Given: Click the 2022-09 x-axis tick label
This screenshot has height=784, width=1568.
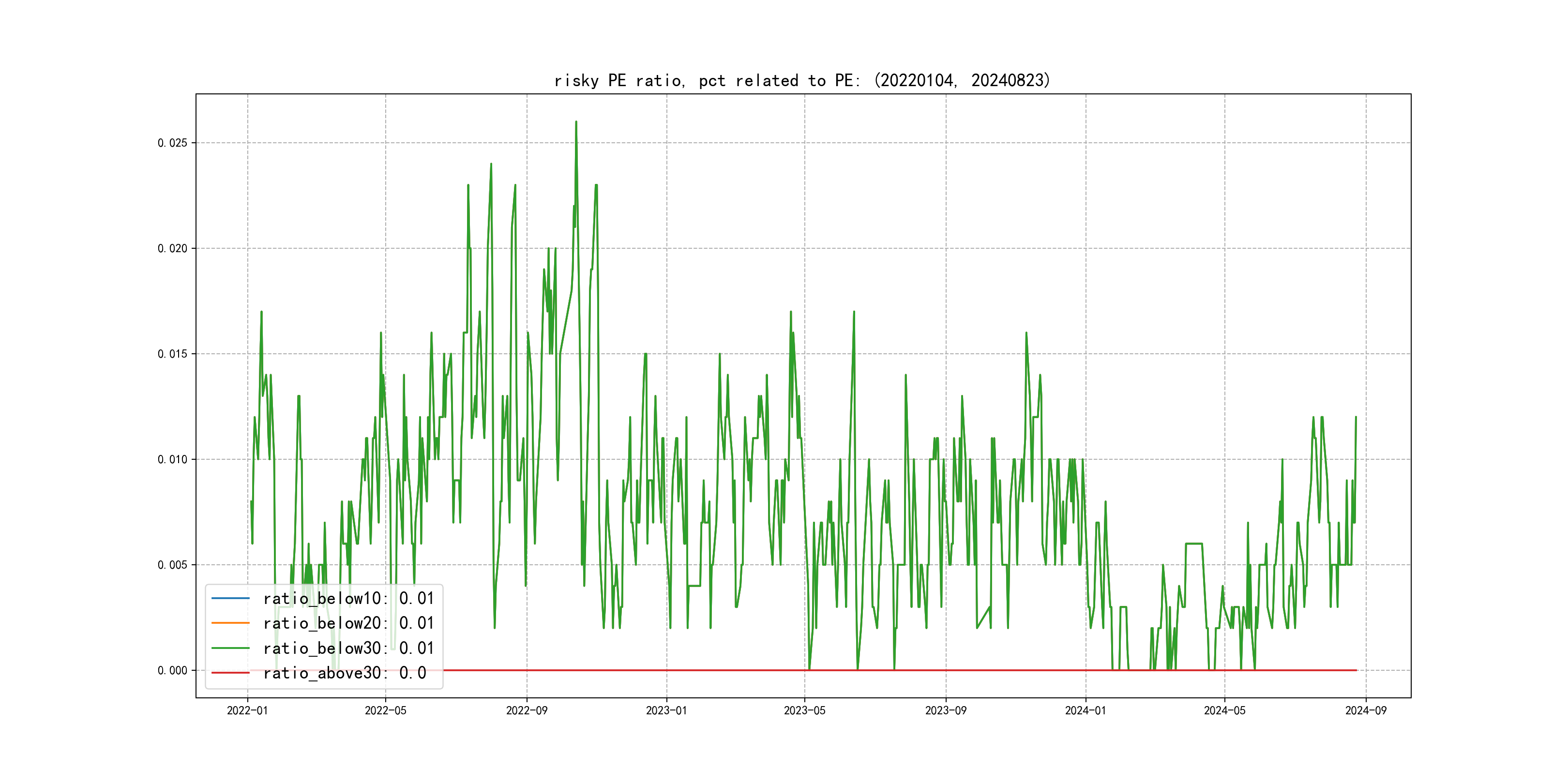Looking at the screenshot, I should (x=527, y=710).
